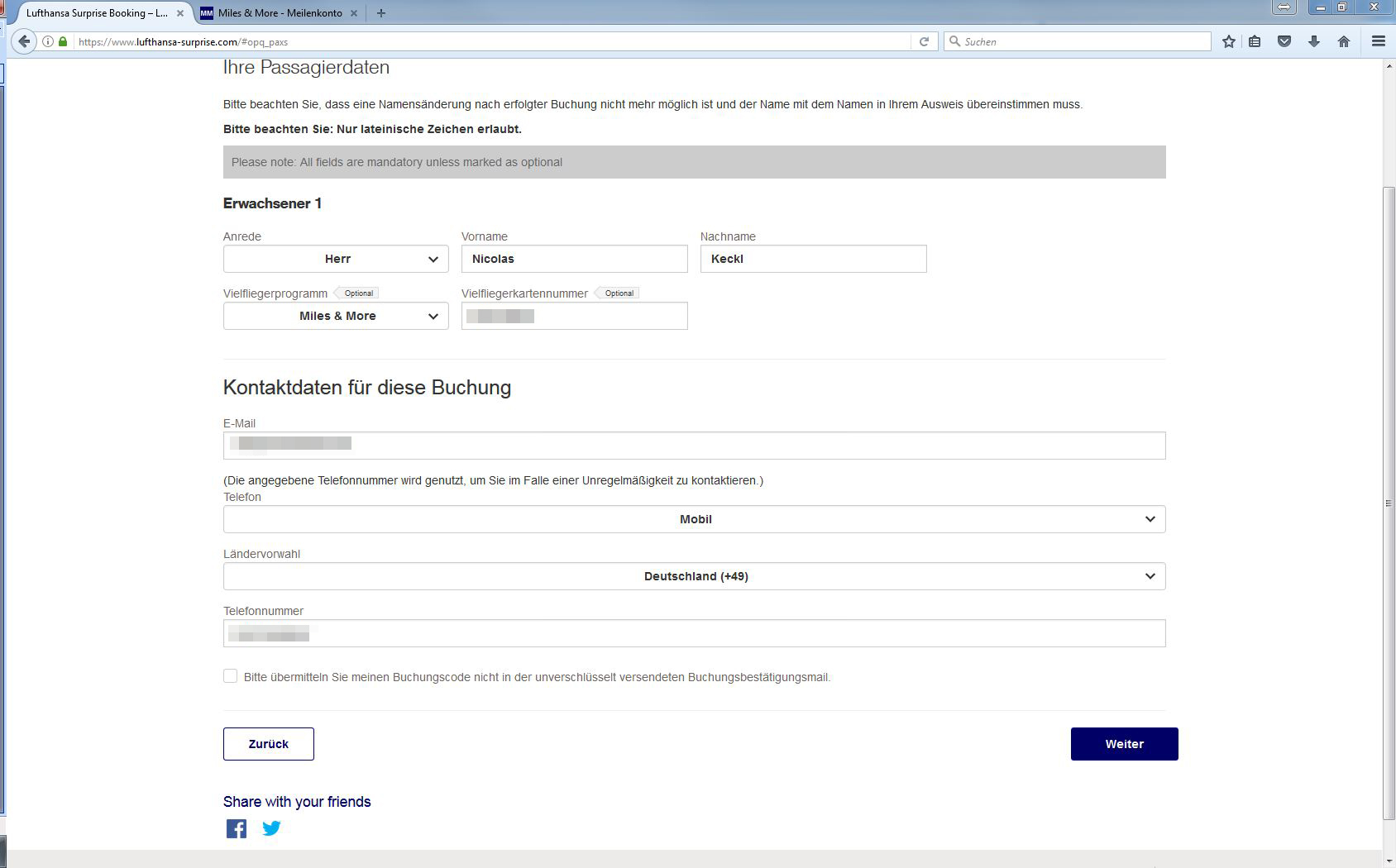Toggle the Buchungscode email checkbox
Screen dimensions: 1396x868
point(231,676)
